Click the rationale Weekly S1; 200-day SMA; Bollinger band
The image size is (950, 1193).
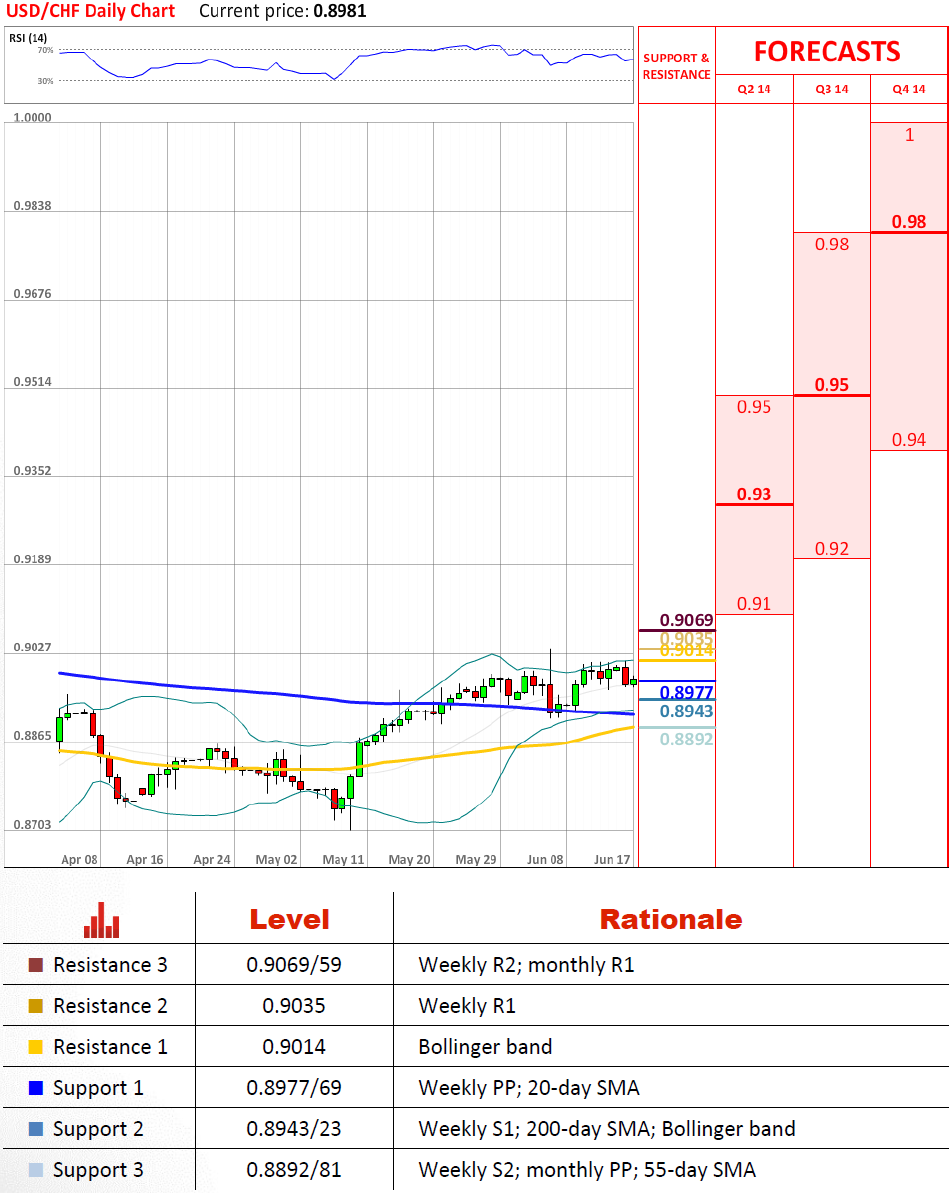coord(607,1130)
